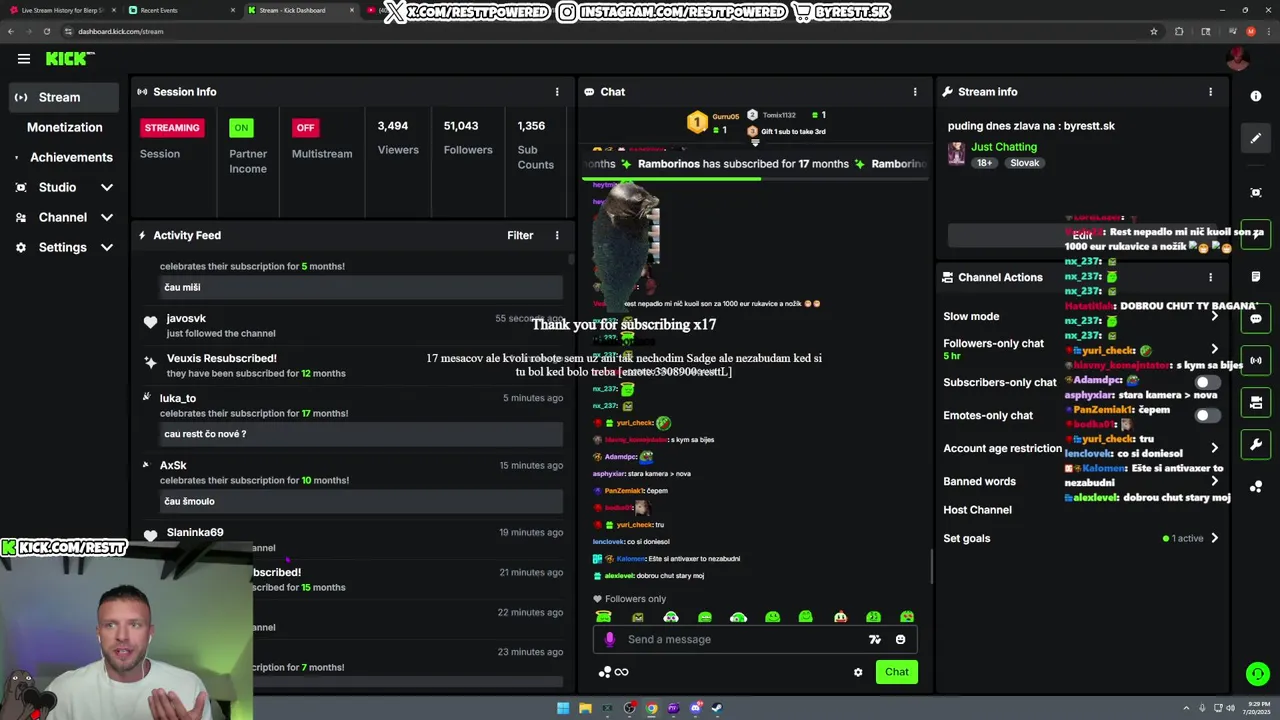Open Chat panel three-dot menu

(914, 92)
